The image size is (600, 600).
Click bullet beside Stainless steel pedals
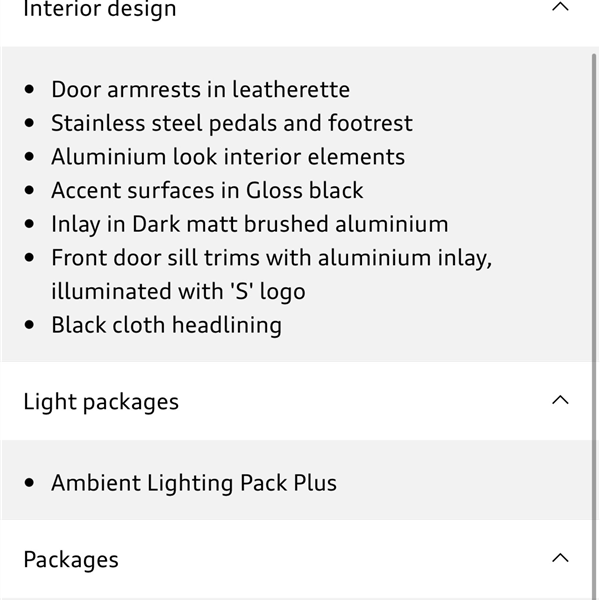coord(29,123)
